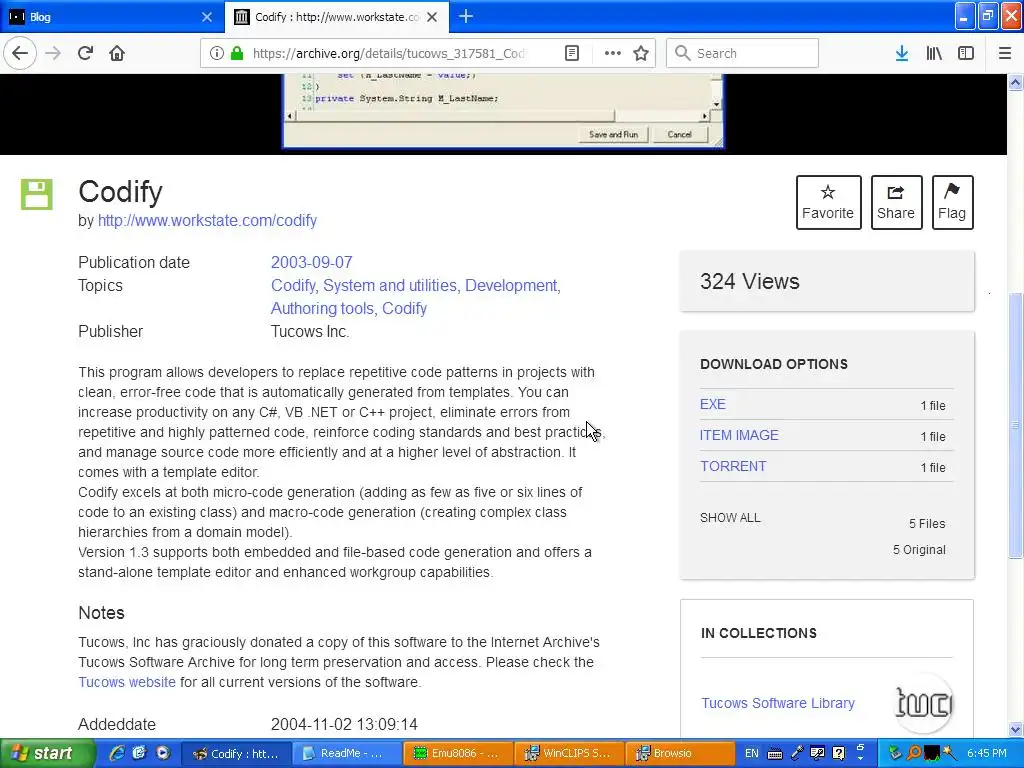The image size is (1024, 768).
Task: Switch to the Browsio taskbar window
Action: 679,753
